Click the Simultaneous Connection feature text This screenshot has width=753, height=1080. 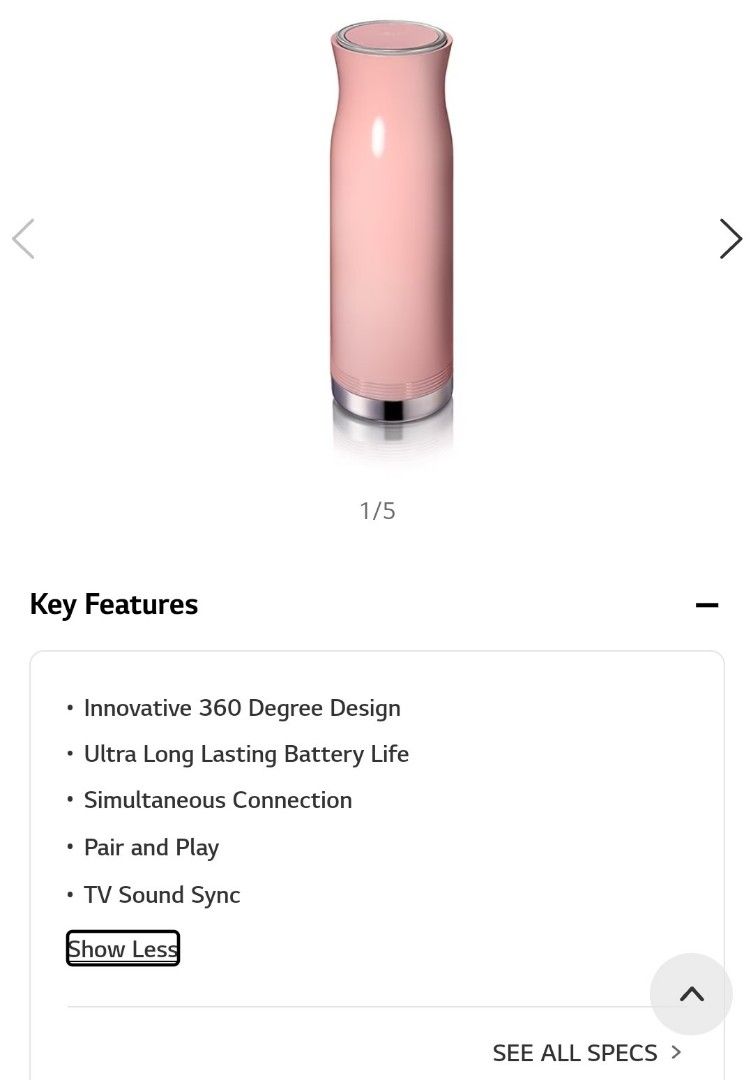[218, 800]
